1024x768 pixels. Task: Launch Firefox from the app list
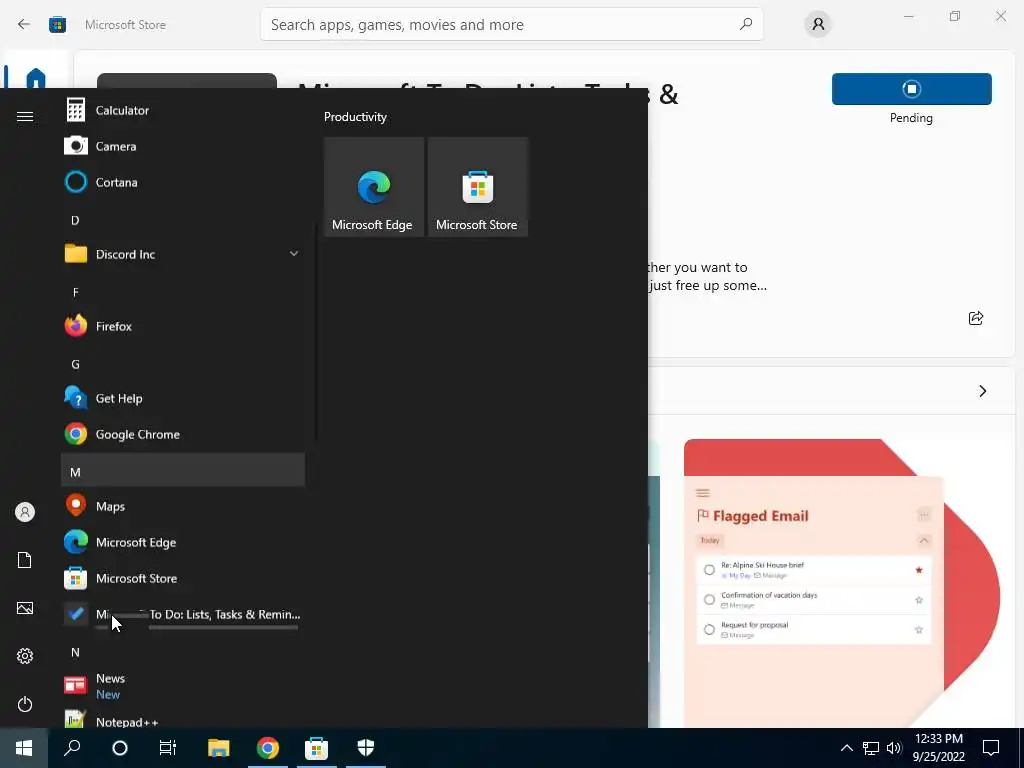point(183,326)
